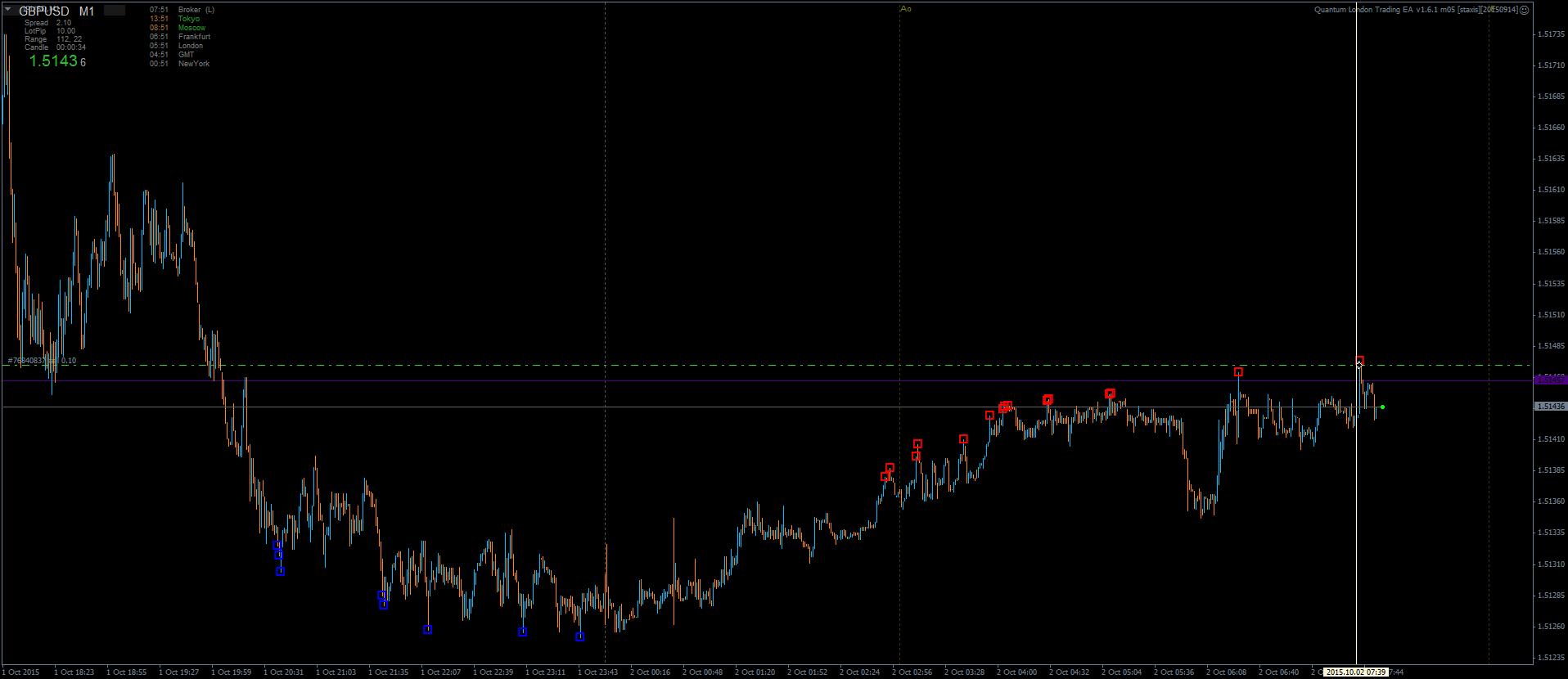Image resolution: width=1568 pixels, height=679 pixels.
Task: Click the Spread 2.10 info row
Action: 47,23
